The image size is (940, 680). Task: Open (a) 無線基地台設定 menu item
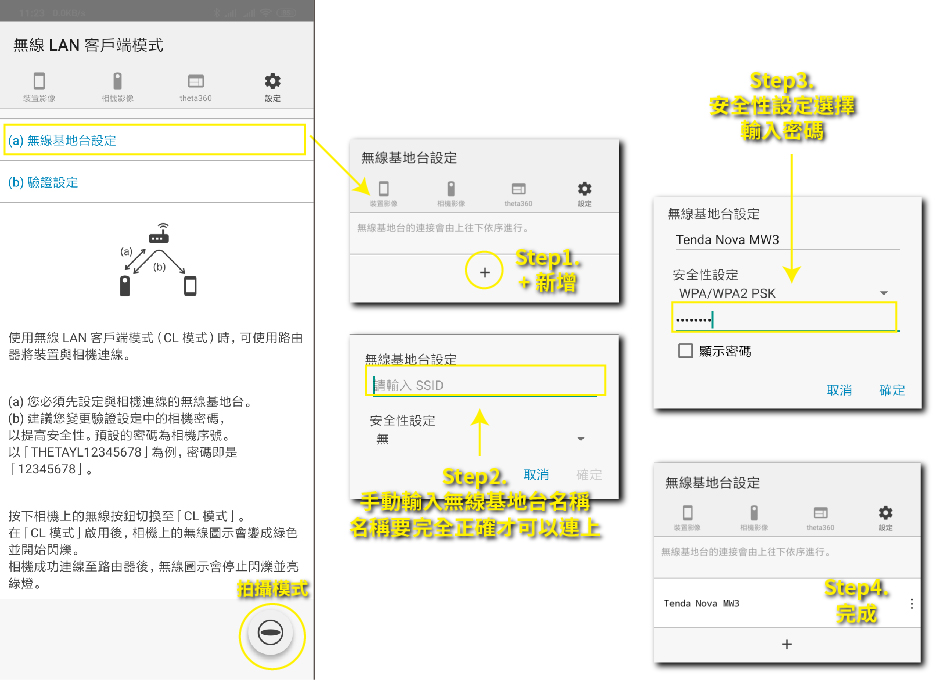(153, 140)
